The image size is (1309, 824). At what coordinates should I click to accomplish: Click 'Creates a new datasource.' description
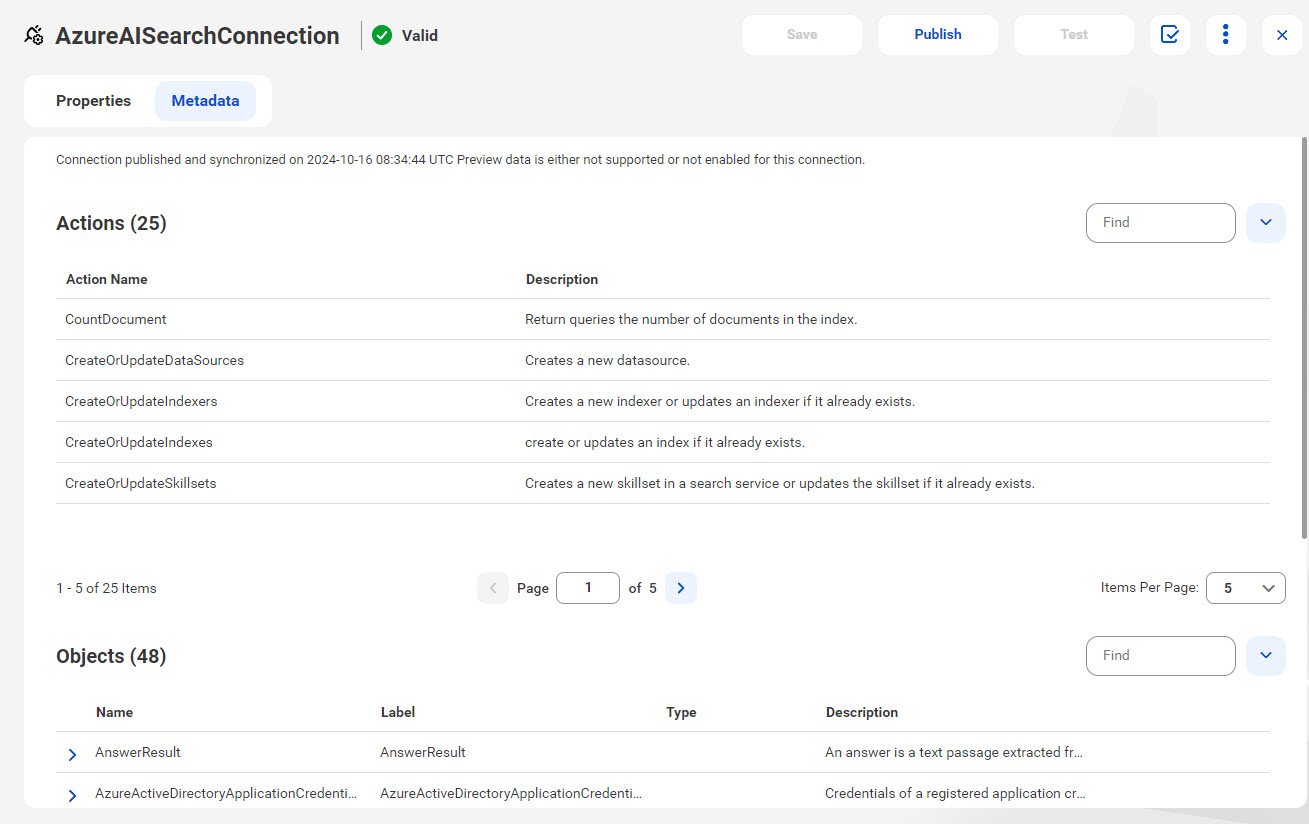(x=607, y=360)
